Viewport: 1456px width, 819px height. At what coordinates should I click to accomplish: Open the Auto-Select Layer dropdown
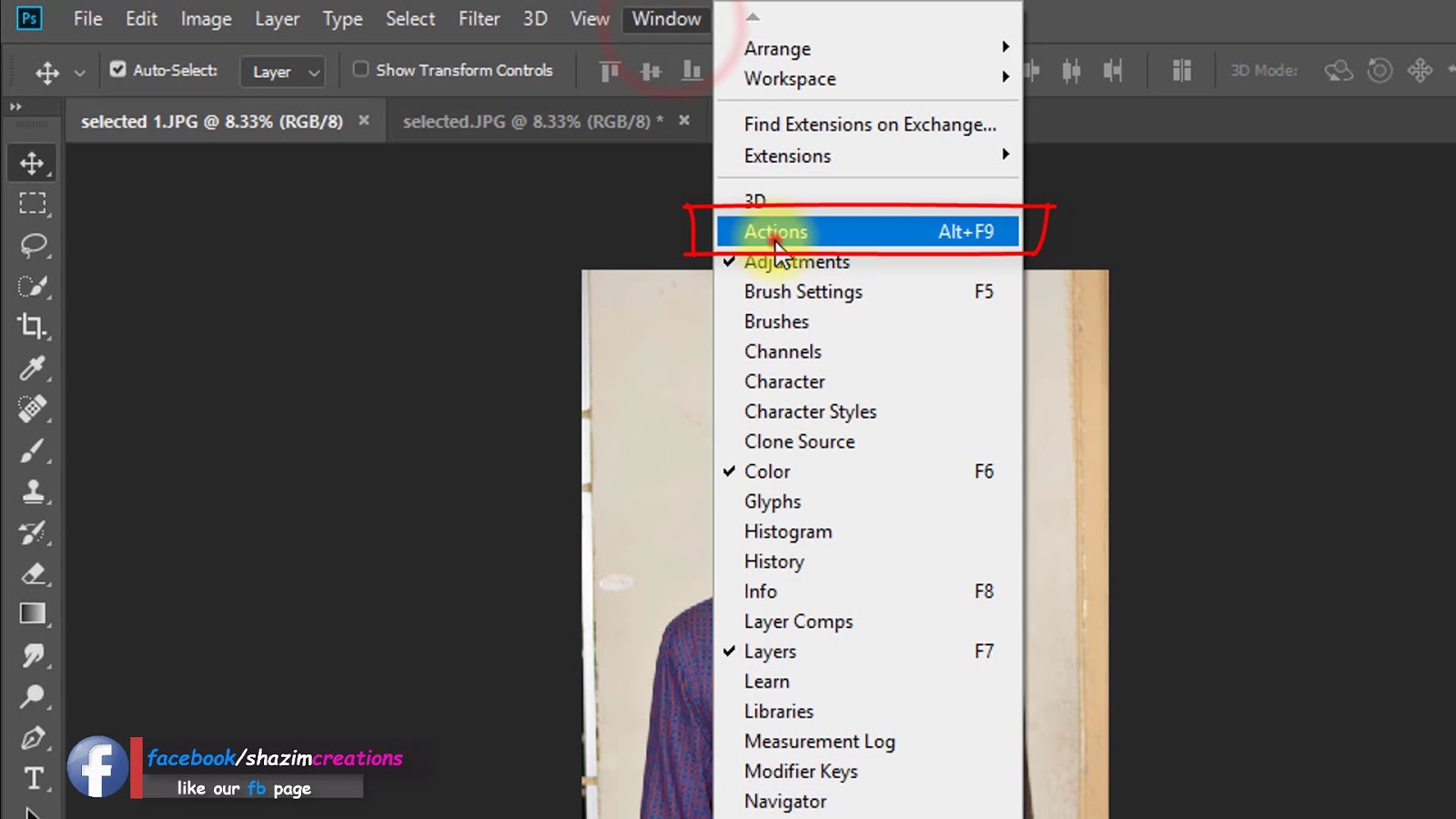click(x=284, y=71)
